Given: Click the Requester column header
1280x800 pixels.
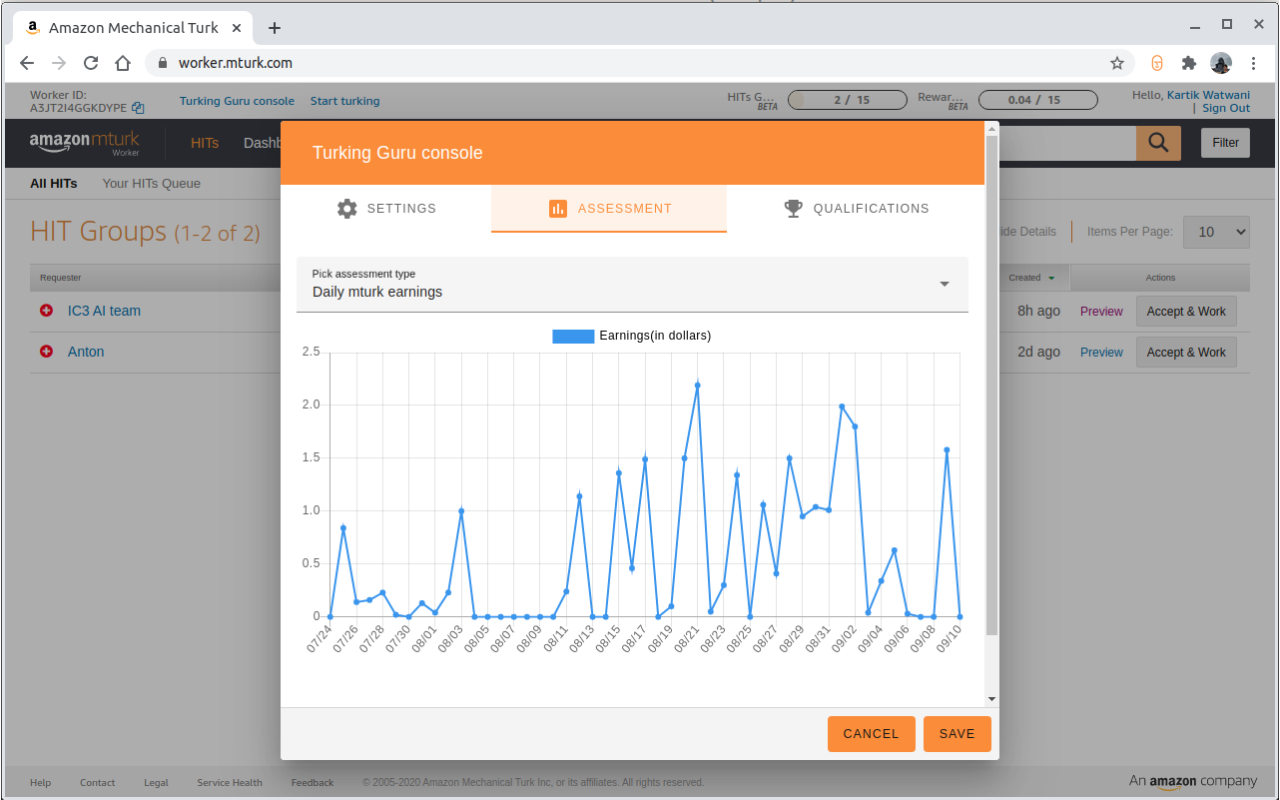Looking at the screenshot, I should click(x=61, y=278).
